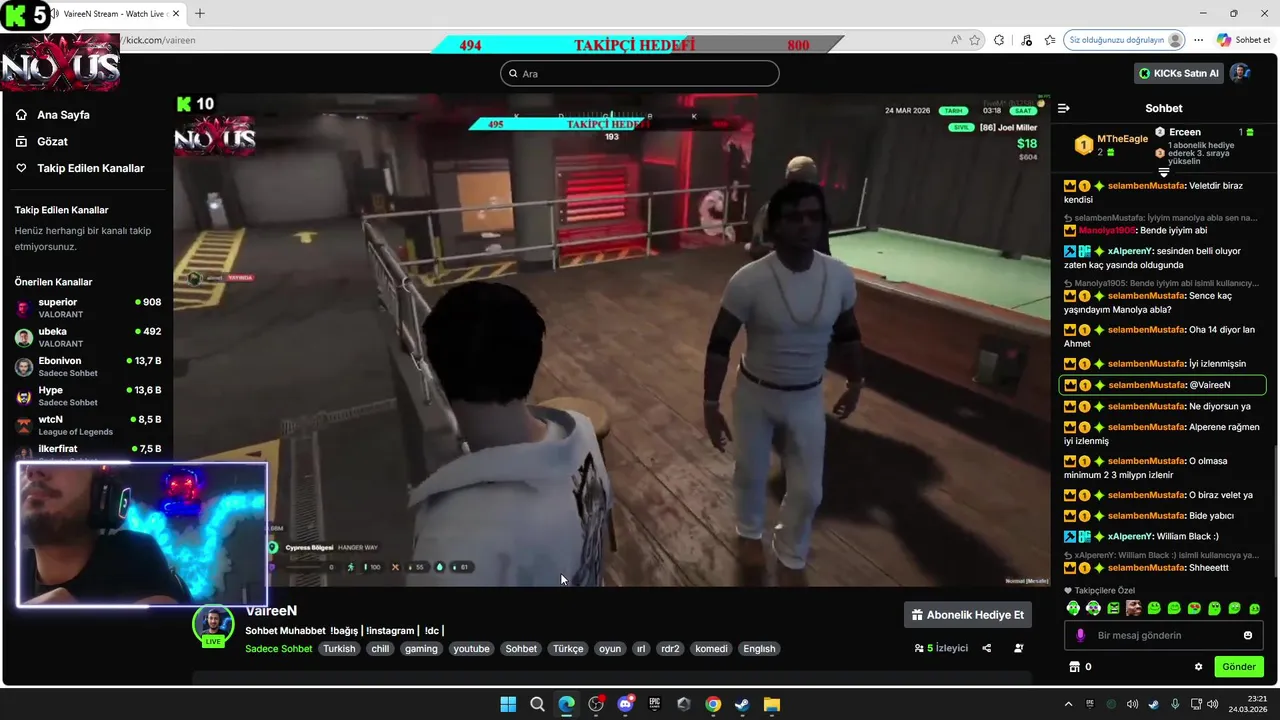1280x720 pixels.
Task: Open recommended channel ubeka
Action: 87,337
